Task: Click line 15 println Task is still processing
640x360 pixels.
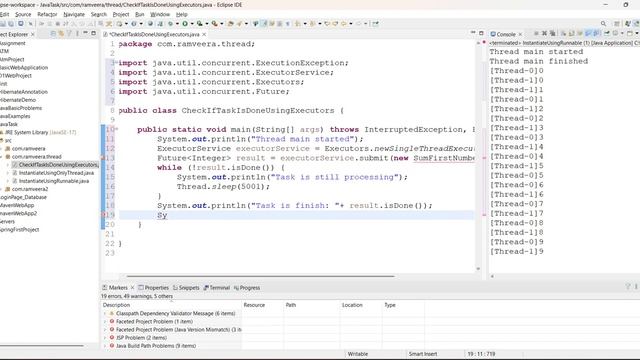Action: [x=292, y=177]
